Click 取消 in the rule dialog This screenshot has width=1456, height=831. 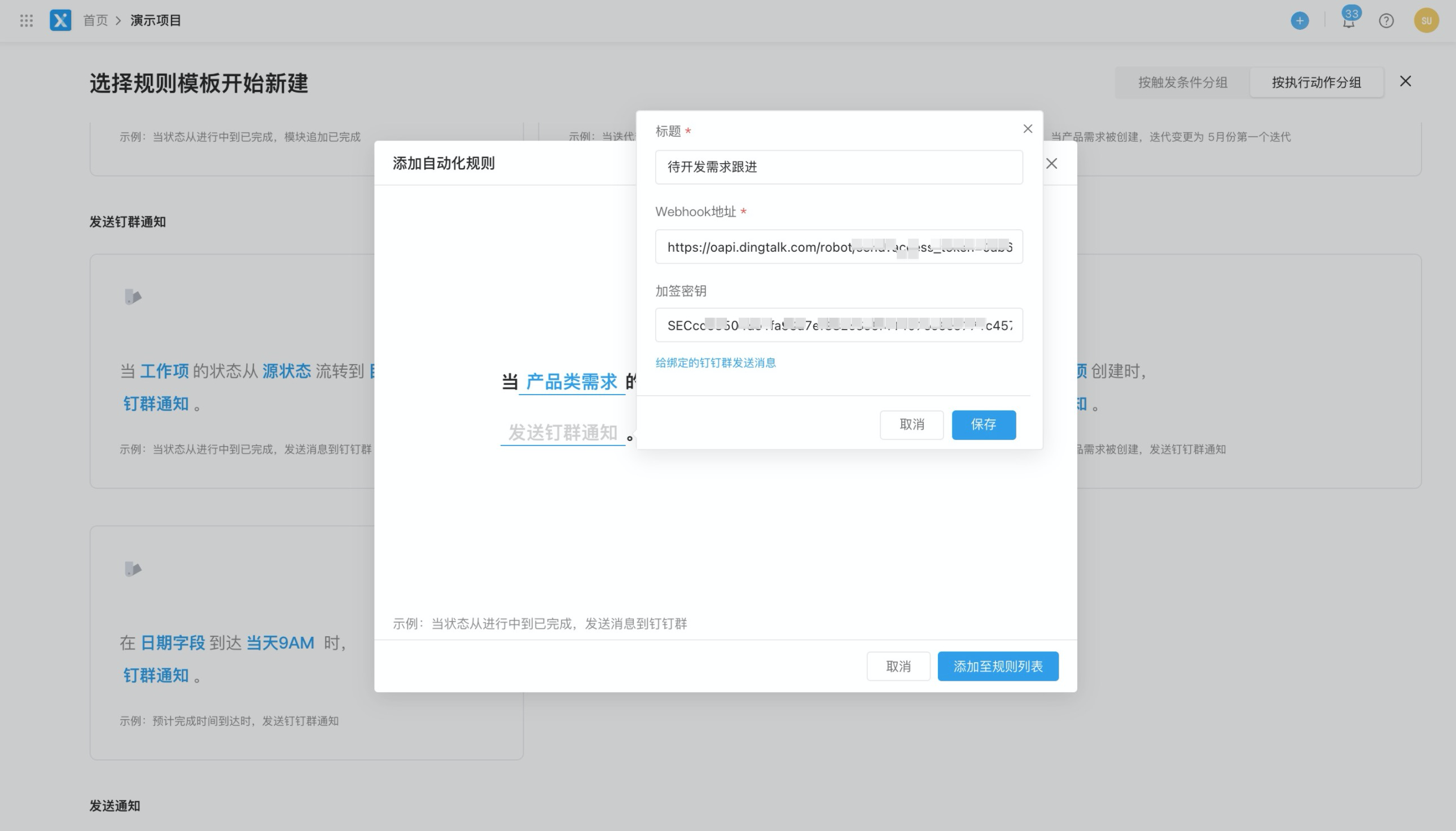pyautogui.click(x=898, y=666)
